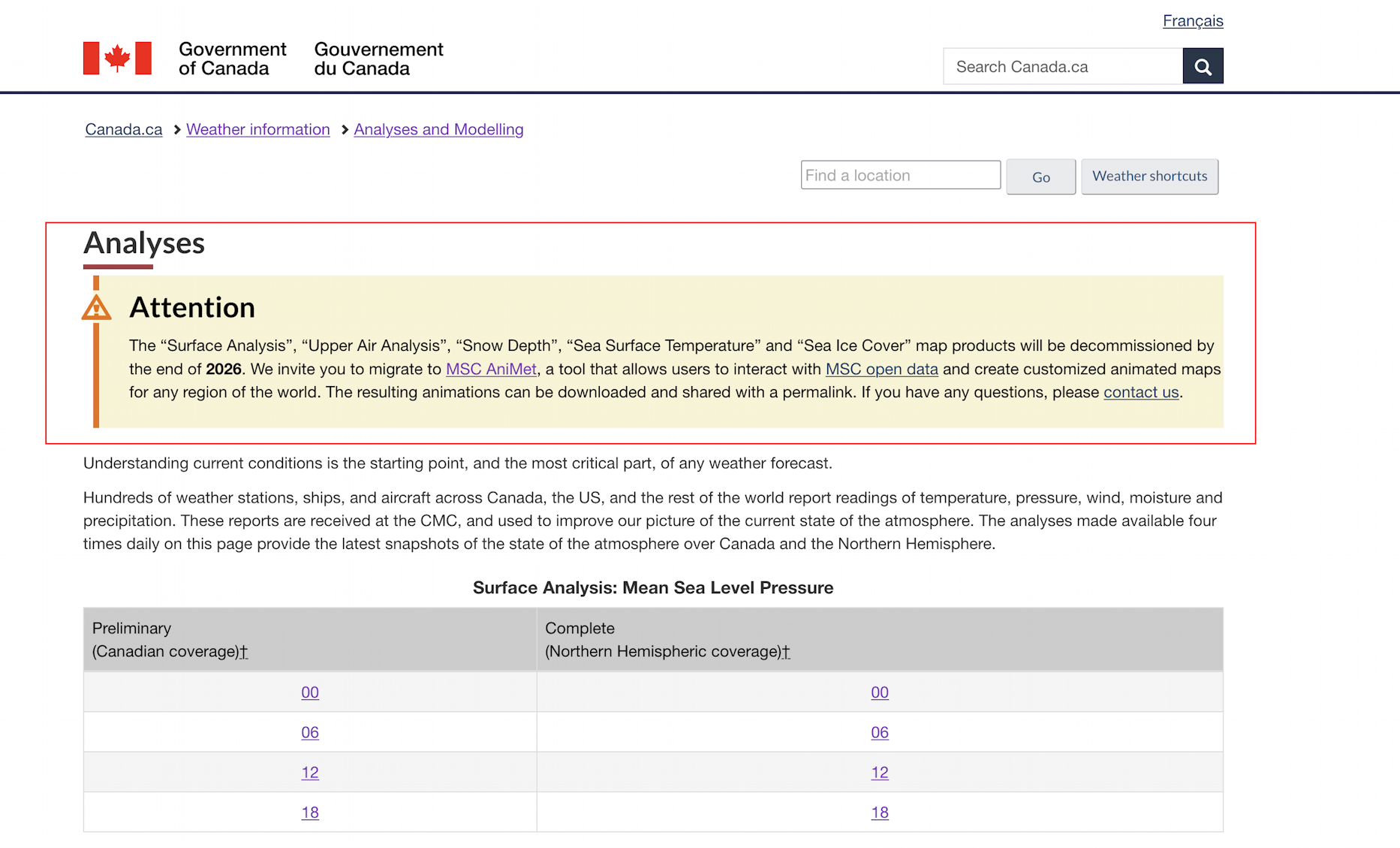Open Complete 06 Northern Hemispheric analysis
The width and height of the screenshot is (1400, 848).
(879, 732)
